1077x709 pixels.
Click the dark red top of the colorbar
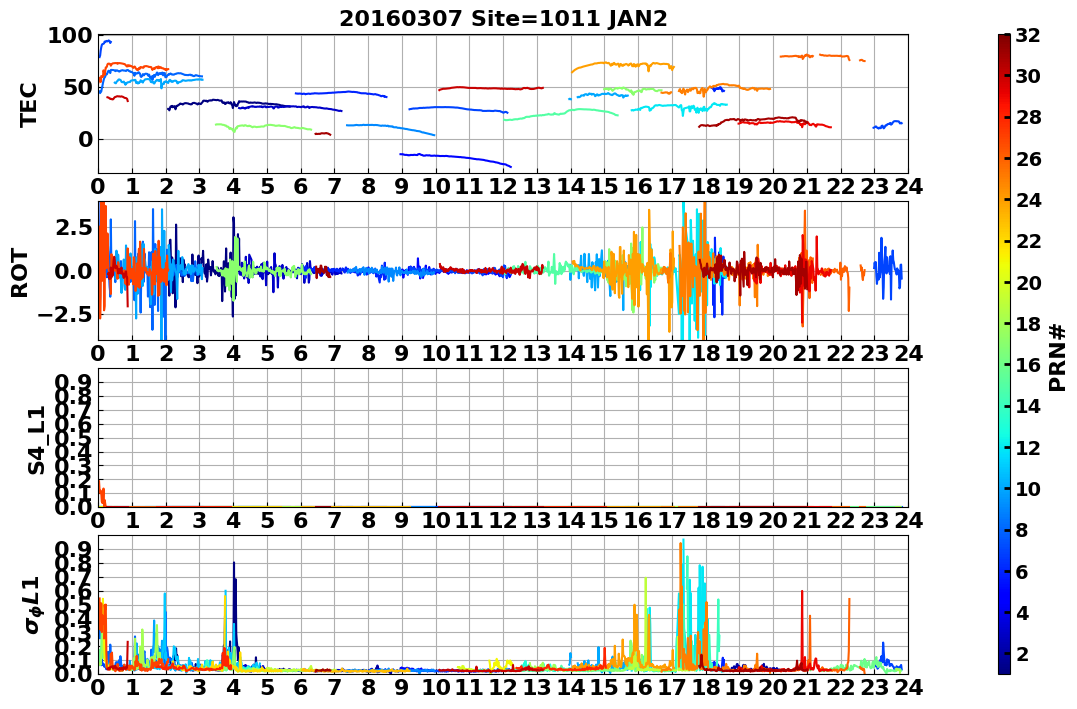point(1004,40)
